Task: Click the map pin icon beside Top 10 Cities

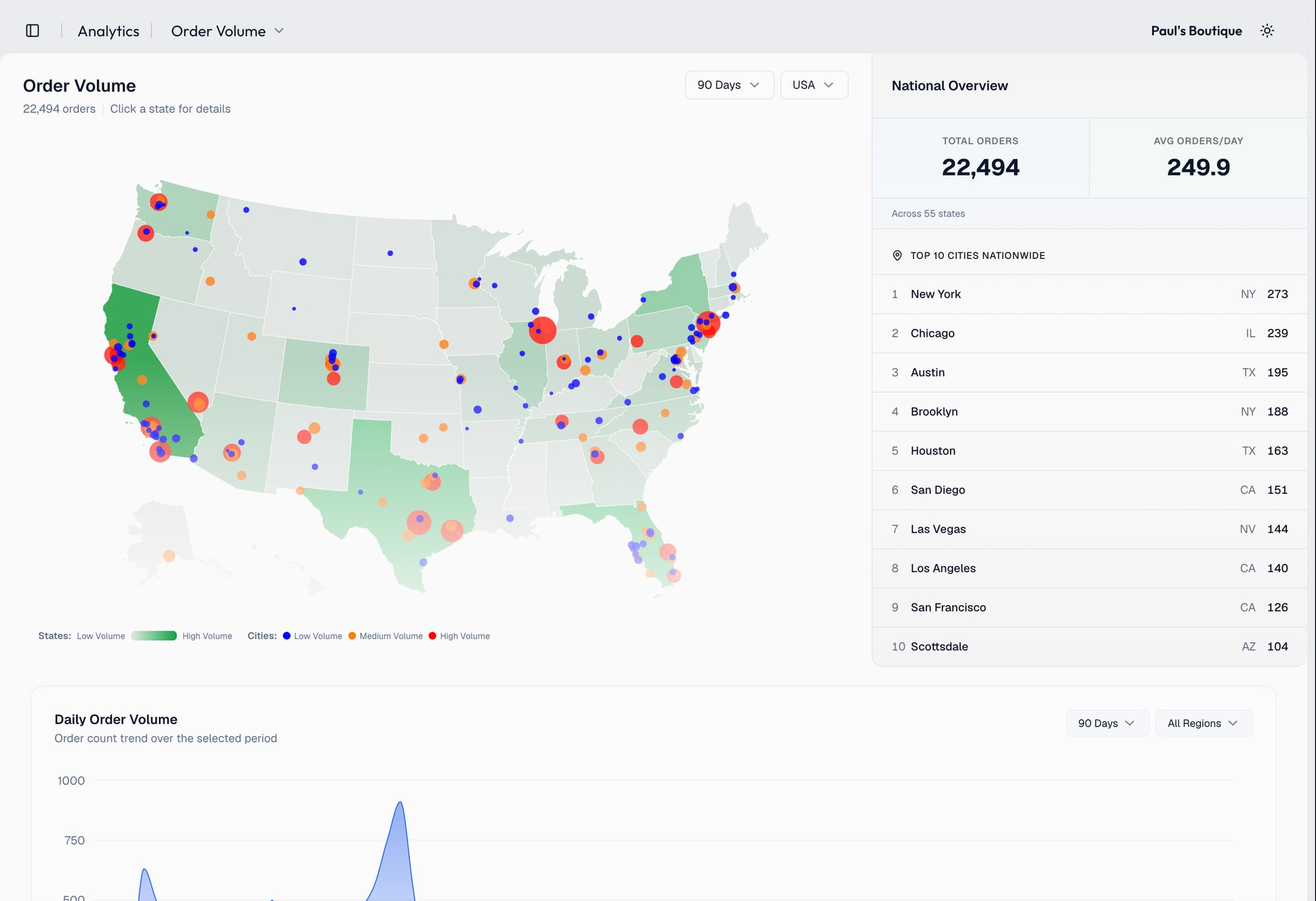Action: tap(897, 256)
